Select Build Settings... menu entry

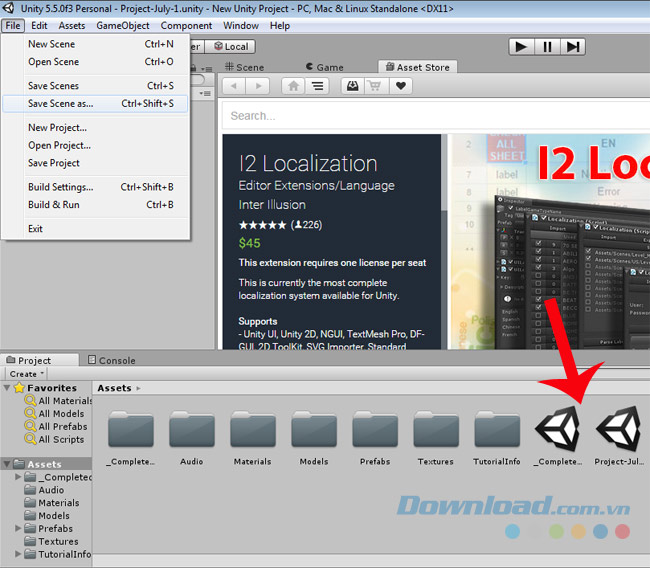point(60,187)
